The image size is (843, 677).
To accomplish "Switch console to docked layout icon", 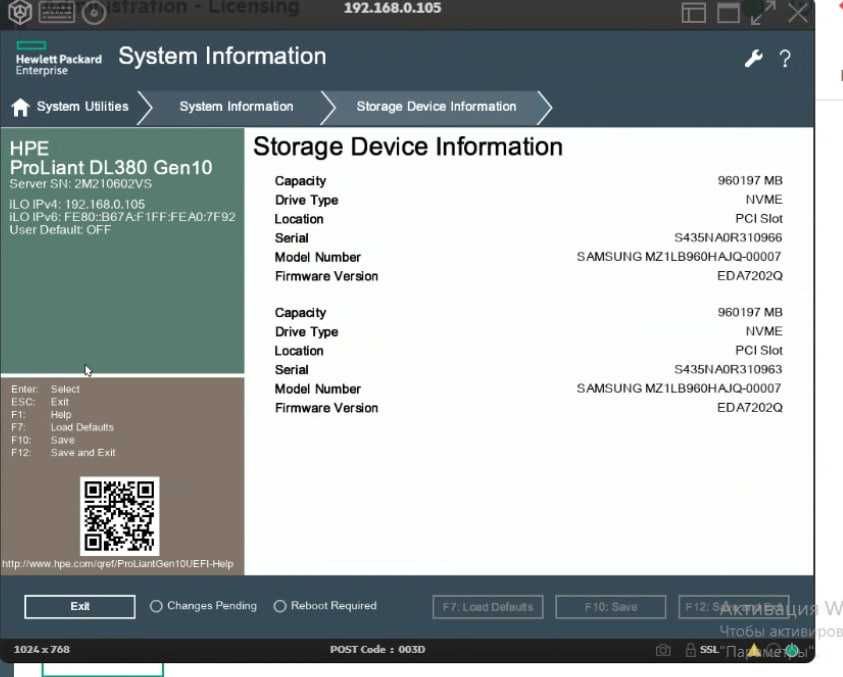I will pyautogui.click(x=694, y=13).
